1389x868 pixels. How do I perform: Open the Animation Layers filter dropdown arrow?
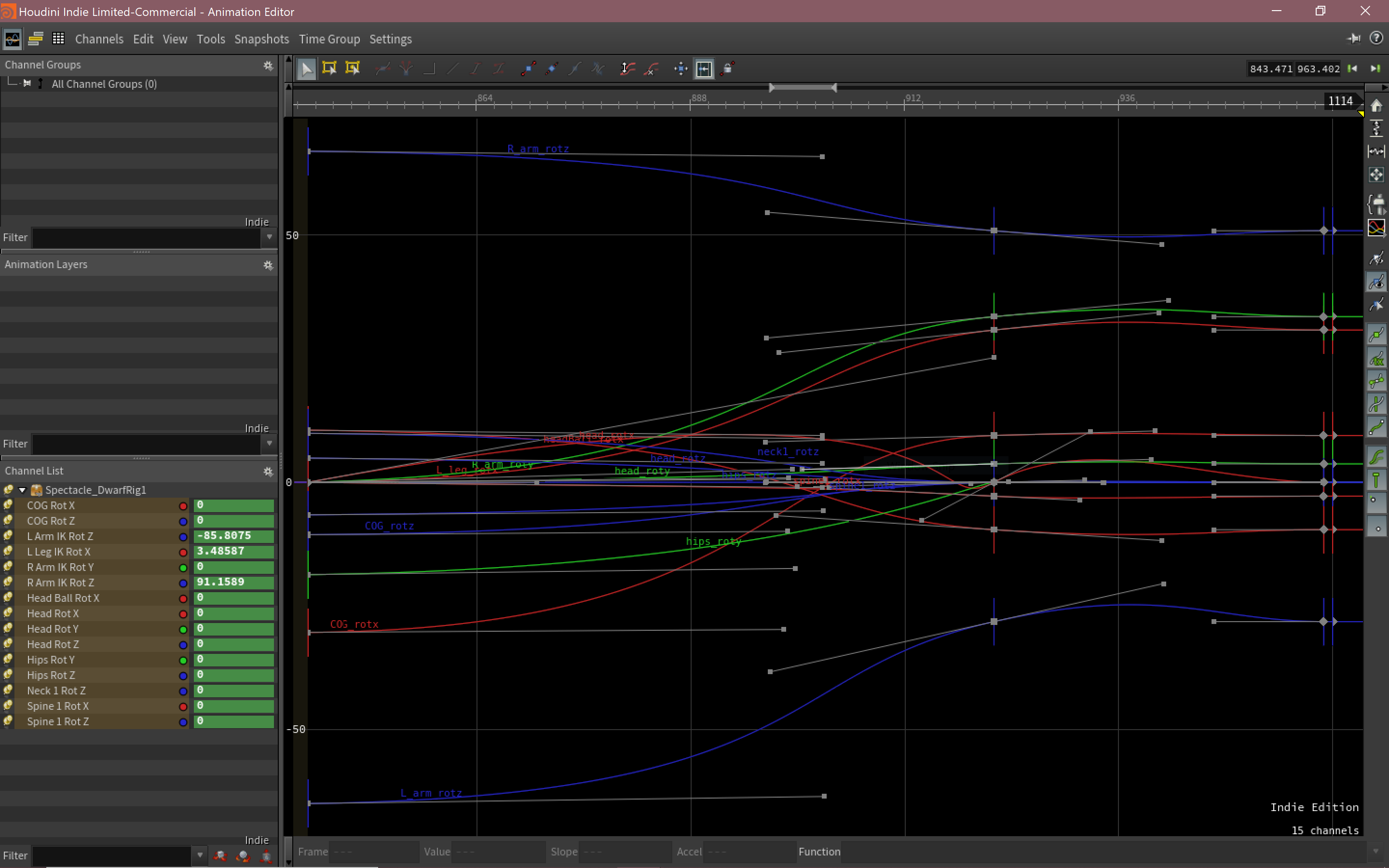(269, 443)
